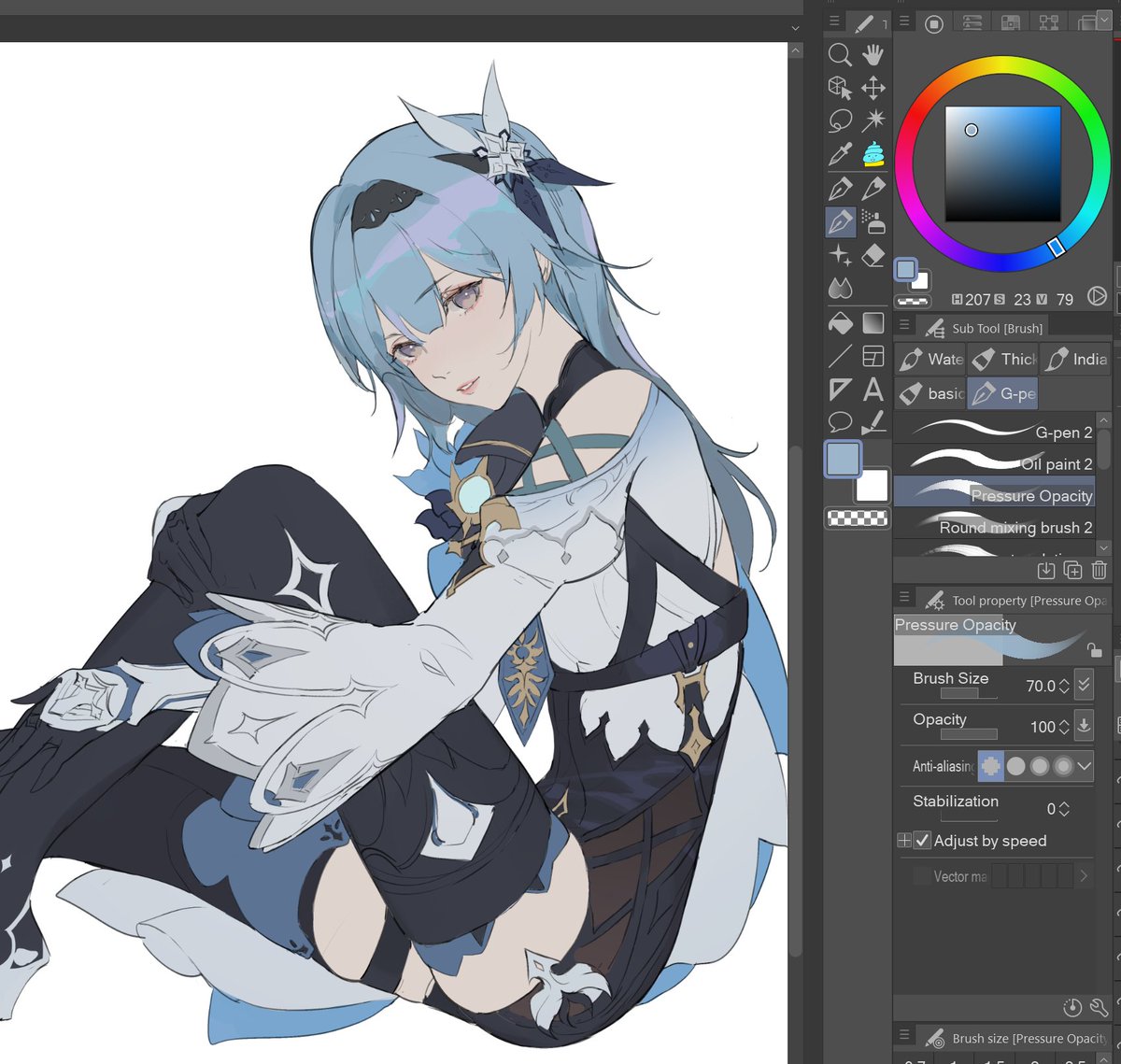This screenshot has width=1121, height=1064.
Task: Duplicate the current sub tool
Action: tap(1072, 570)
